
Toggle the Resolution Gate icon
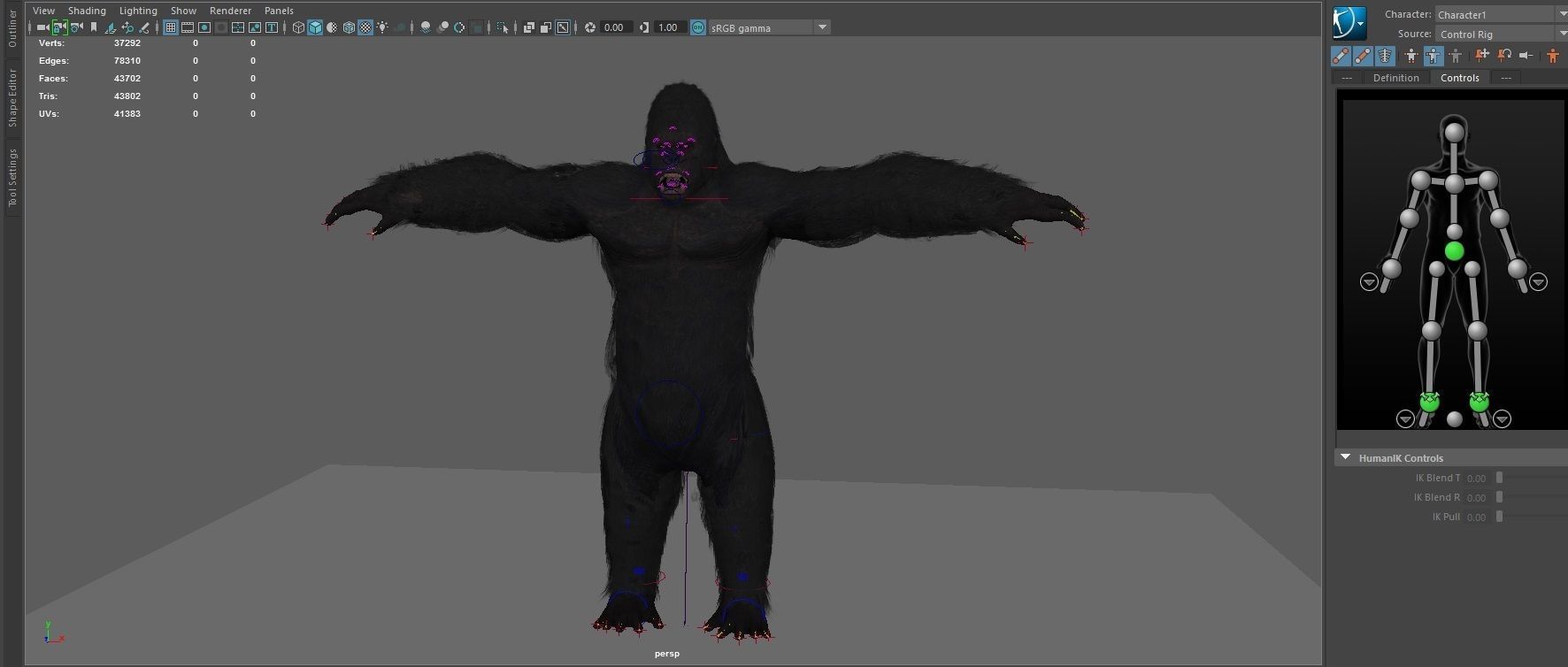point(204,27)
